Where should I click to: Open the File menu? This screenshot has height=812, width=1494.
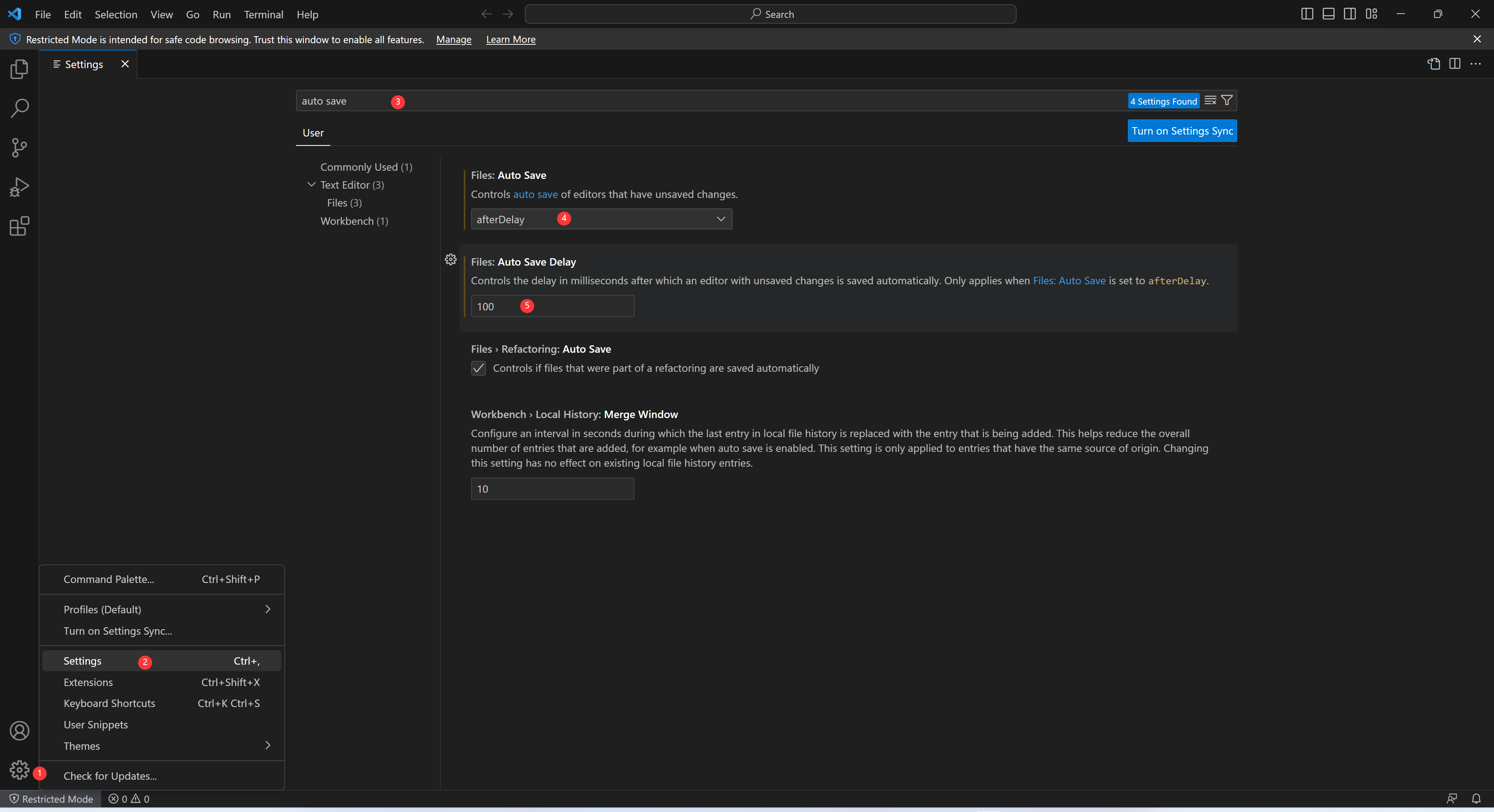point(43,14)
